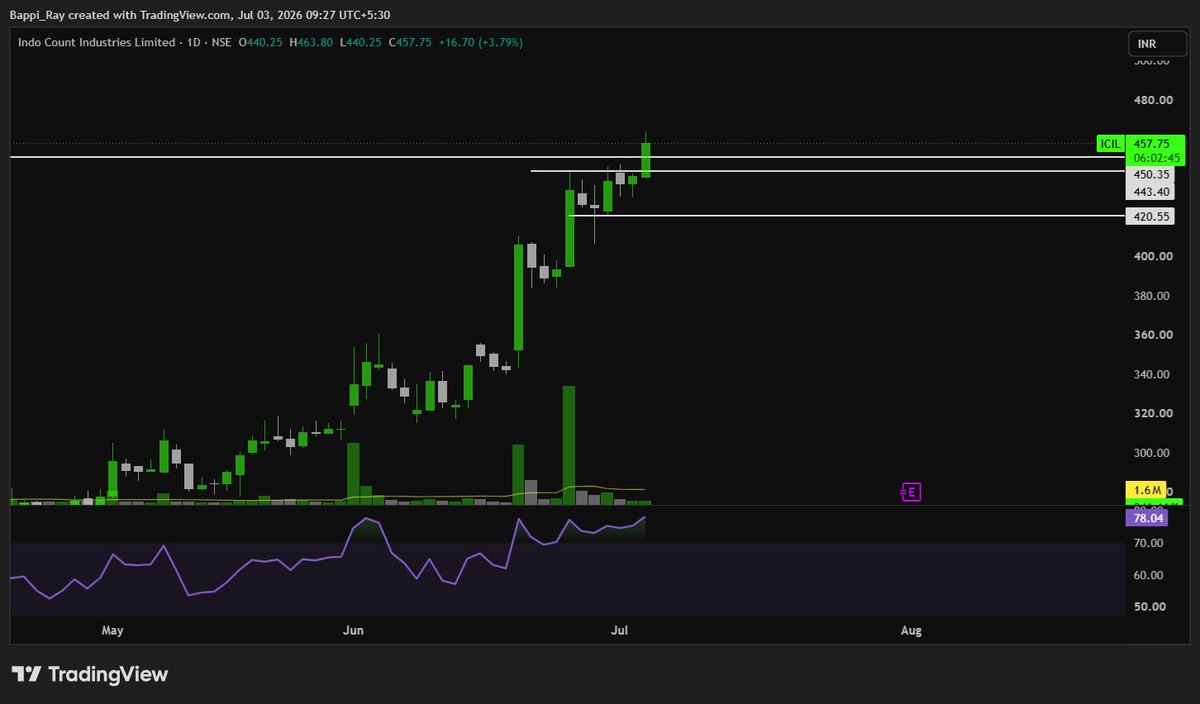Click the TradingView logo
Viewport: 1200px width, 704px height.
coord(90,675)
